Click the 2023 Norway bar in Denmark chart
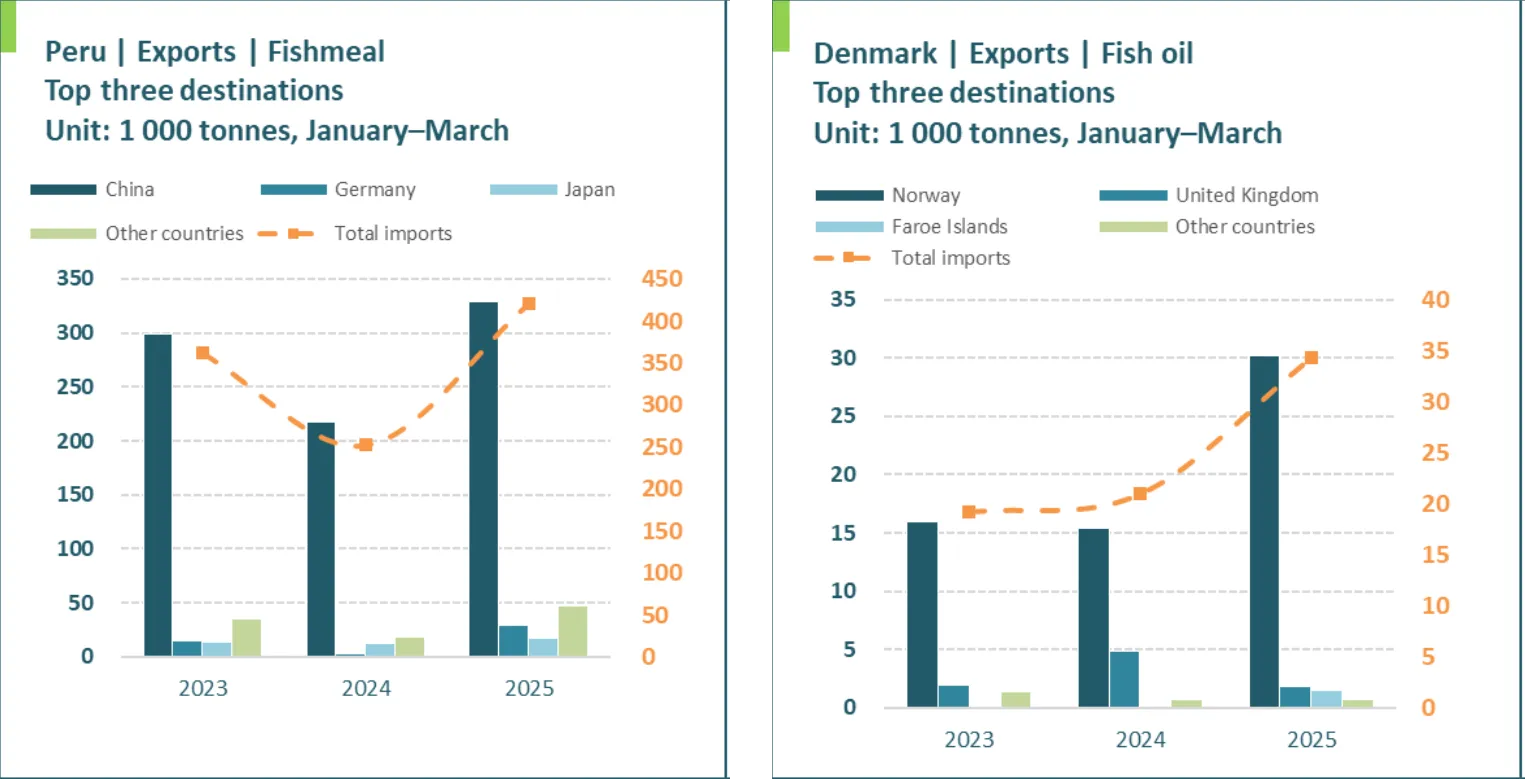This screenshot has width=1525, height=779. (x=922, y=614)
